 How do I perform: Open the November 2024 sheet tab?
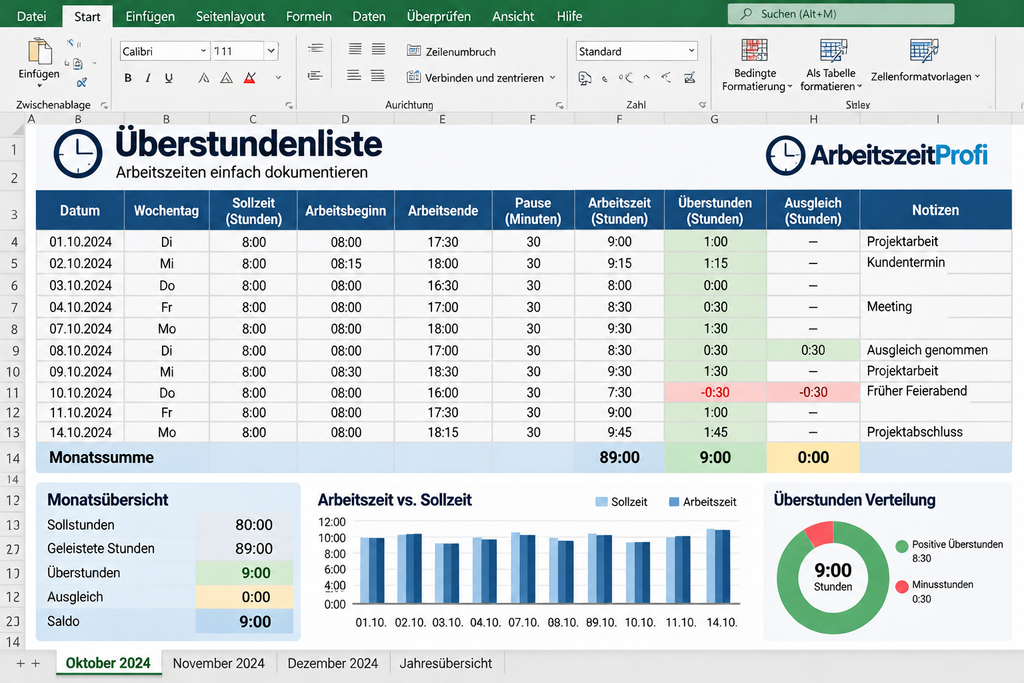pyautogui.click(x=219, y=663)
